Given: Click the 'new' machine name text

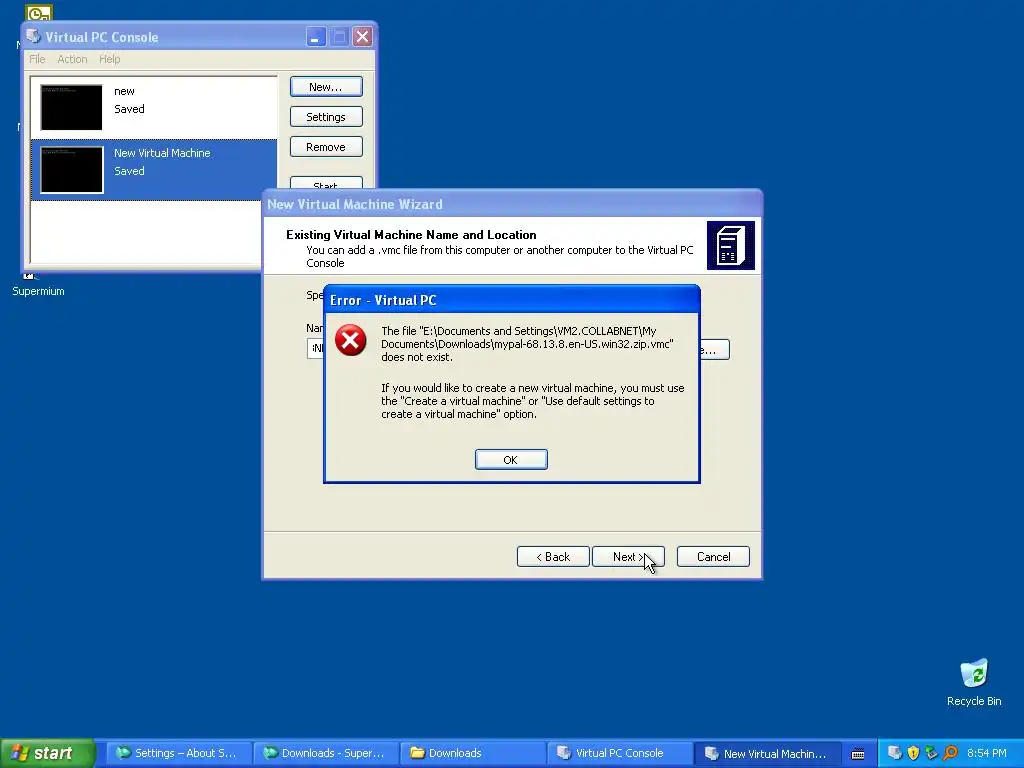Looking at the screenshot, I should 124,91.
